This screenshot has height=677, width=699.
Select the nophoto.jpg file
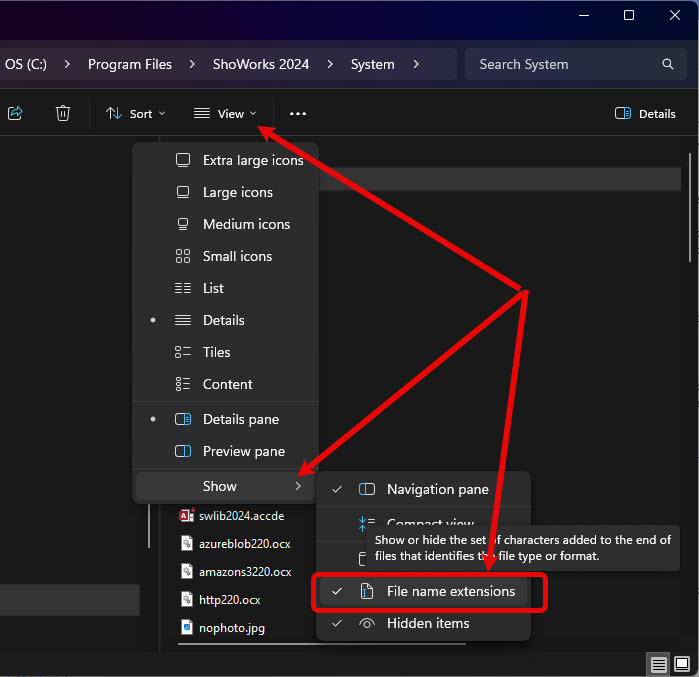[231, 628]
